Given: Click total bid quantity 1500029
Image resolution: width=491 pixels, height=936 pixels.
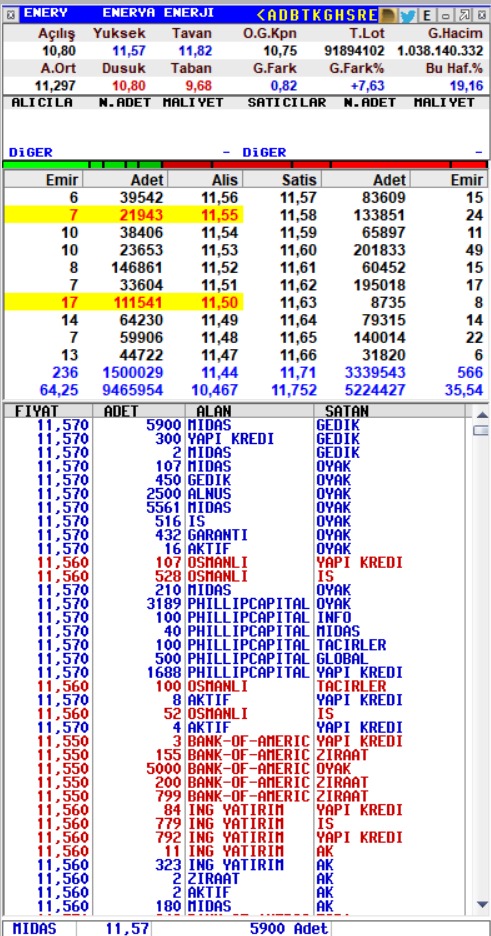Looking at the screenshot, I should click(132, 373).
